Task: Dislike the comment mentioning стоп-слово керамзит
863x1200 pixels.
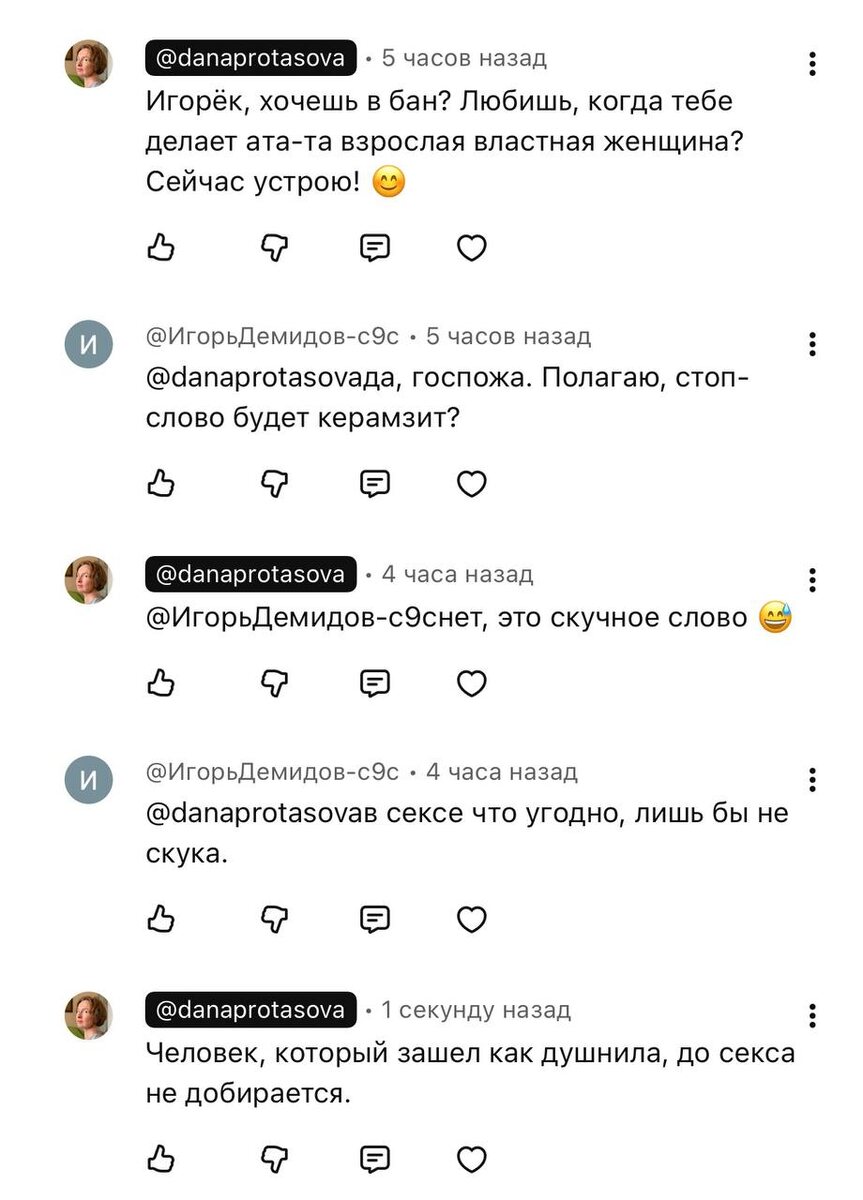Action: [x=273, y=483]
